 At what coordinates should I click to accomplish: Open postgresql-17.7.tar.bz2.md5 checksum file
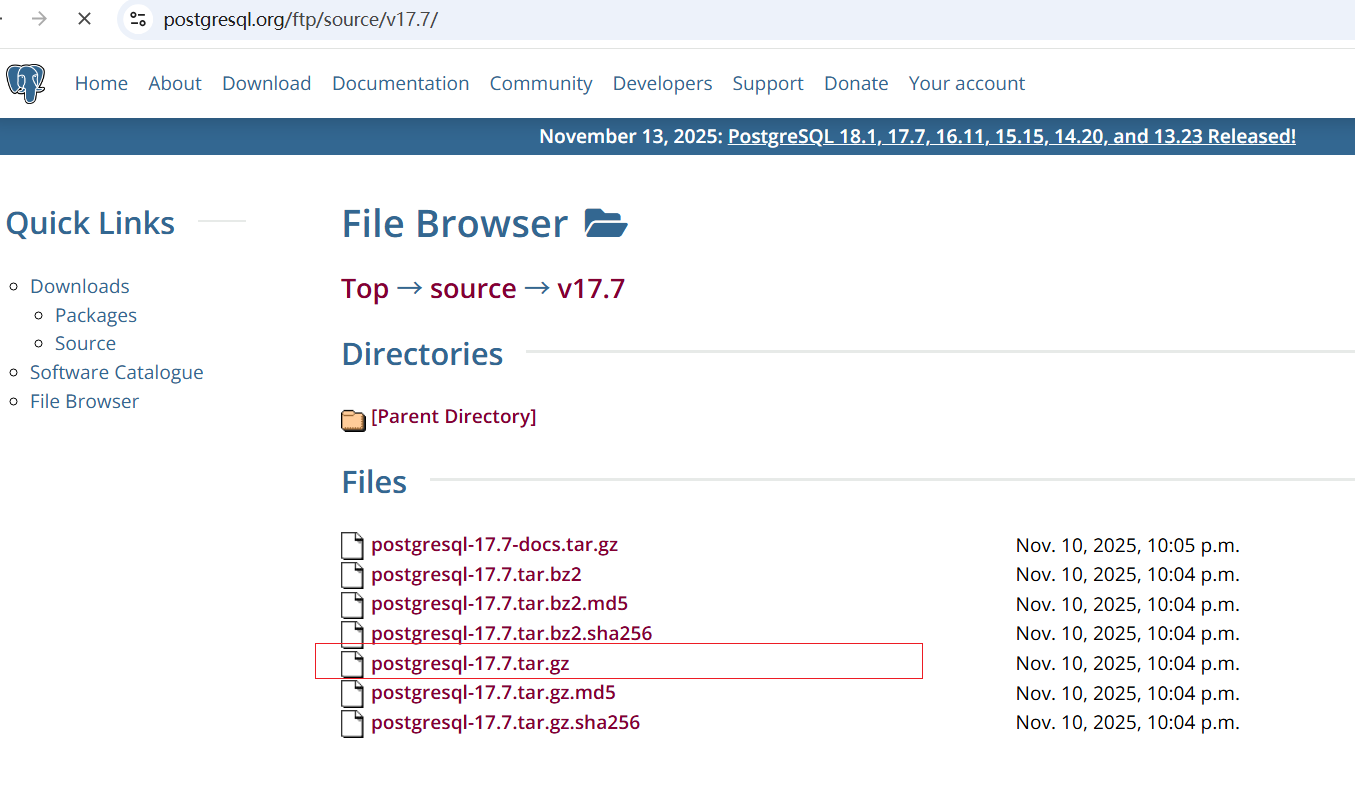coord(499,604)
